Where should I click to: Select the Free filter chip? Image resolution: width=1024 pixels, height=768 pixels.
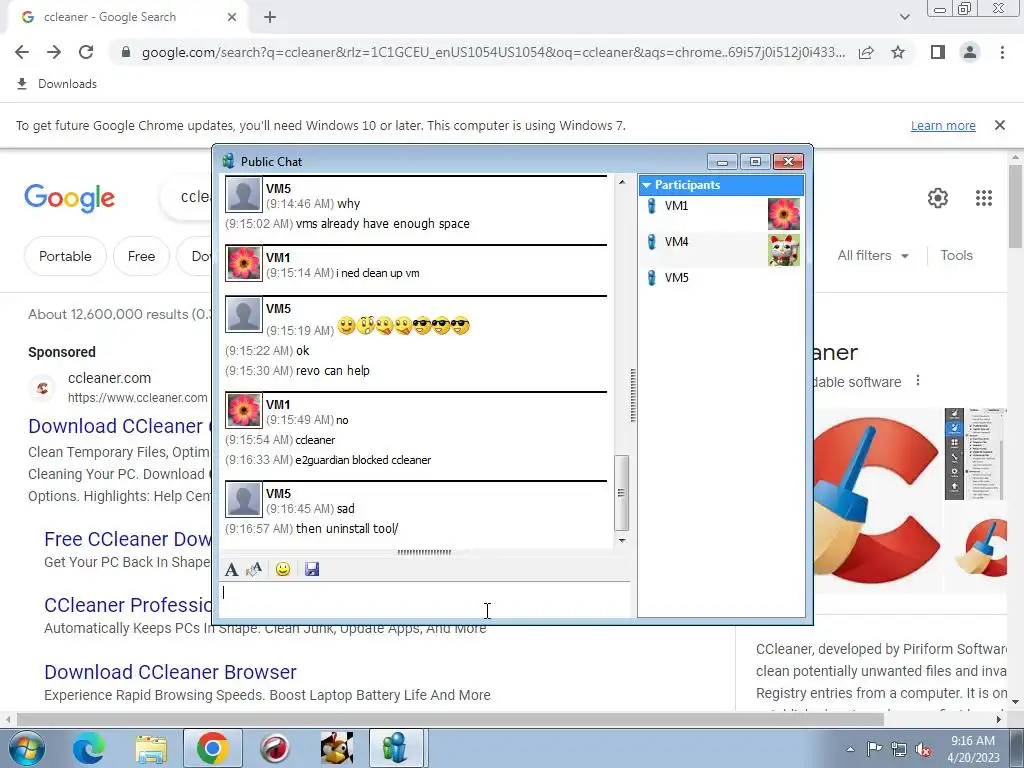tap(141, 256)
